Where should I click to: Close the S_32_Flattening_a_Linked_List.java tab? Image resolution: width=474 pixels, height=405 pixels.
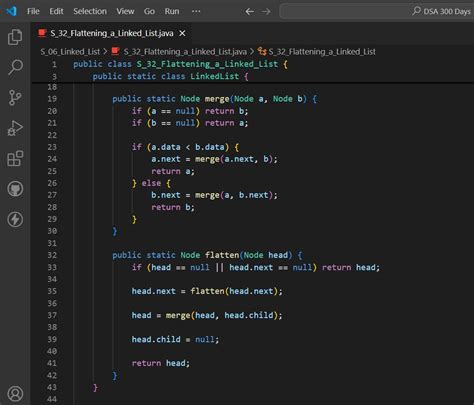pyautogui.click(x=182, y=33)
